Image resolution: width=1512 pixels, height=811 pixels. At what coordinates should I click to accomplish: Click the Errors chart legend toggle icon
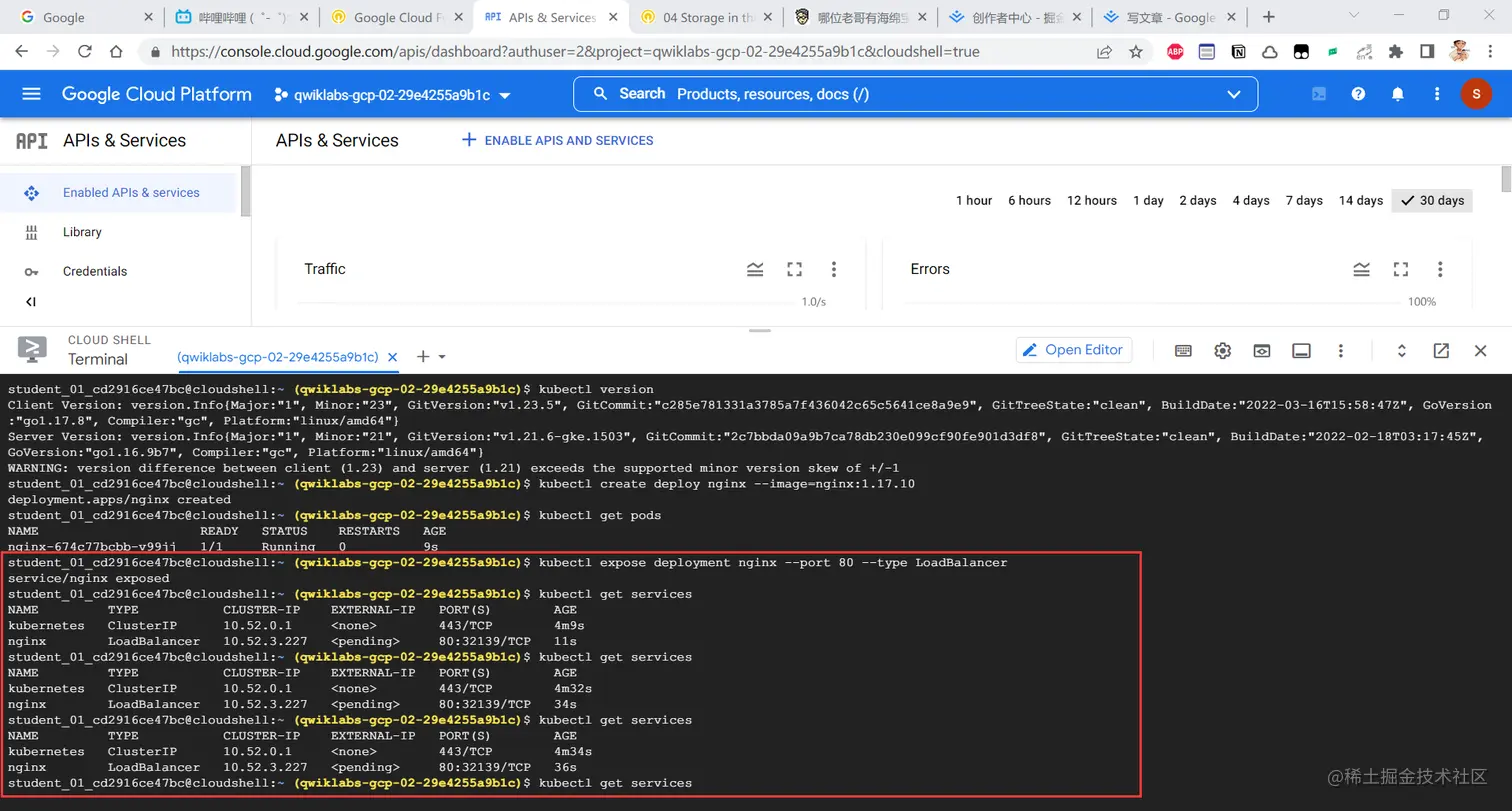1361,269
